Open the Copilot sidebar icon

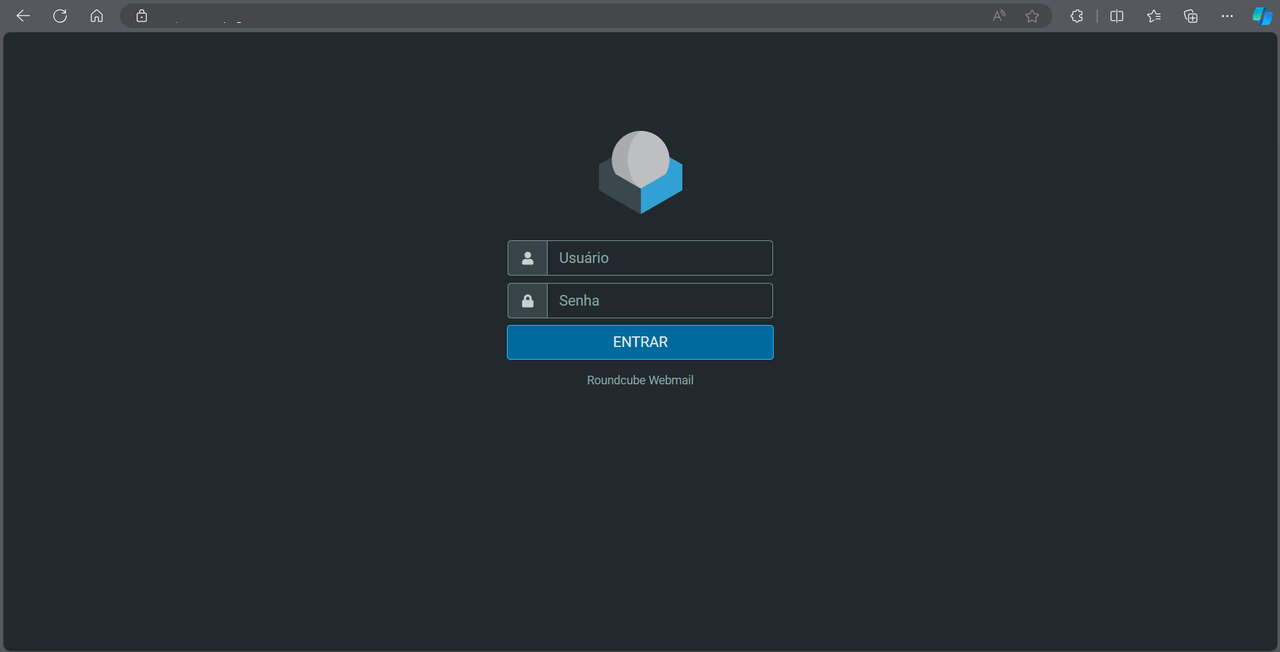point(1262,16)
